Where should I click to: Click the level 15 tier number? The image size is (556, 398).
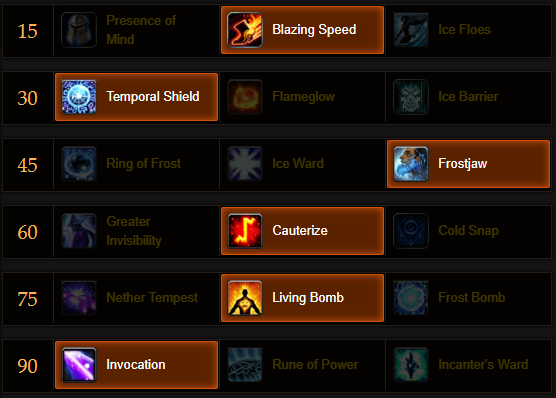(x=28, y=31)
